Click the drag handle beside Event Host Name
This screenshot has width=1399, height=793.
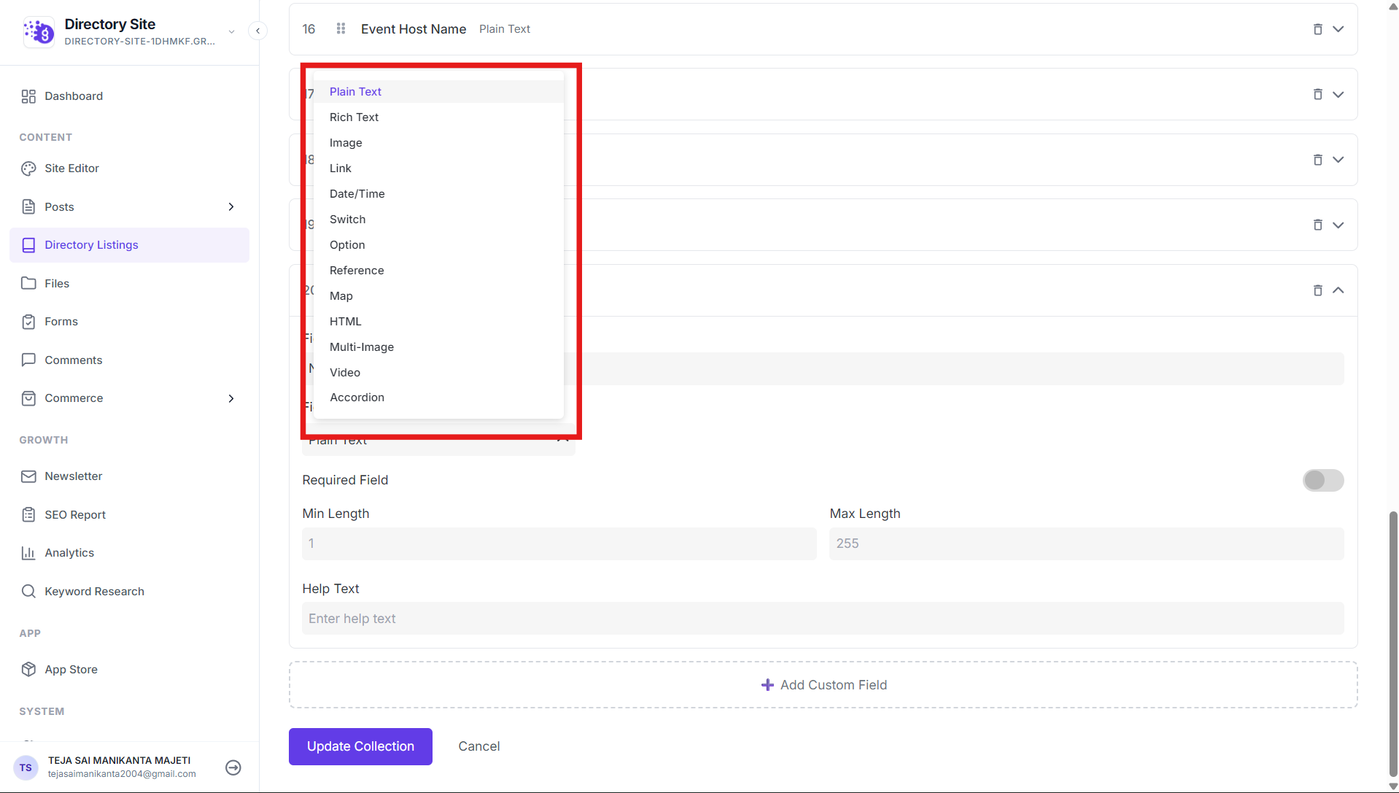coord(341,29)
